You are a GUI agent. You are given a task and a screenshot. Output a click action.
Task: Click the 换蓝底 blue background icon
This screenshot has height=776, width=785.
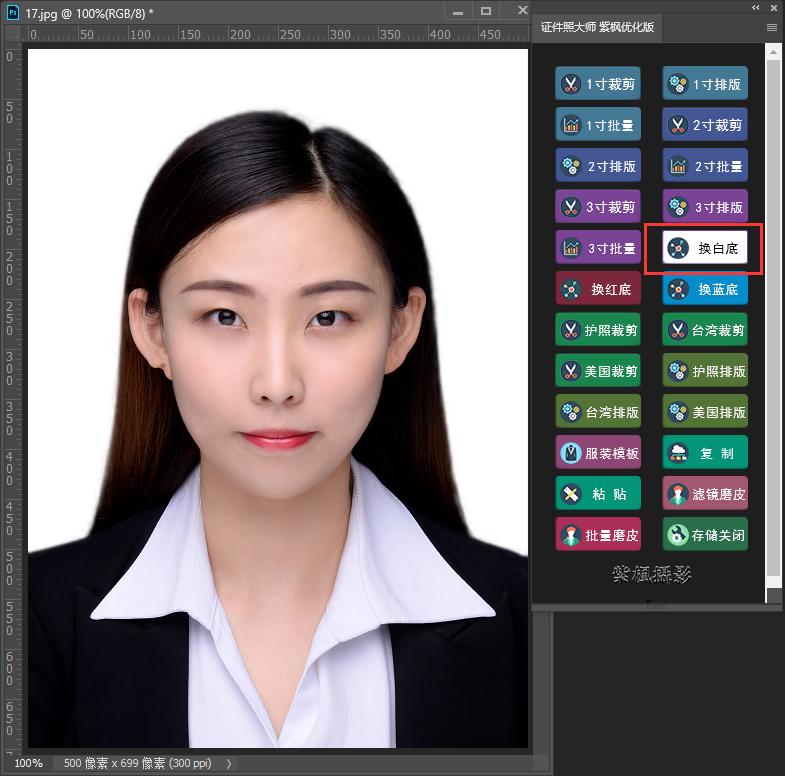(678, 289)
